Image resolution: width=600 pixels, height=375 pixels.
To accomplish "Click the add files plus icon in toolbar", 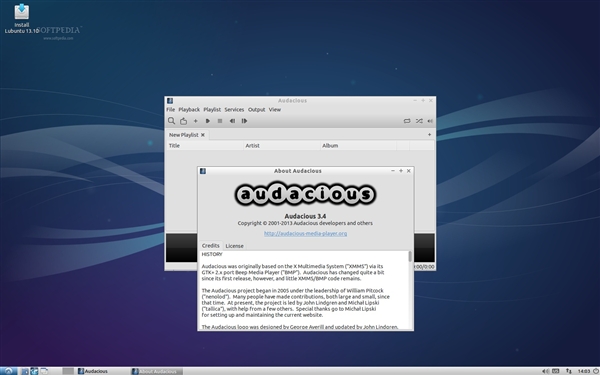I will pyautogui.click(x=196, y=121).
